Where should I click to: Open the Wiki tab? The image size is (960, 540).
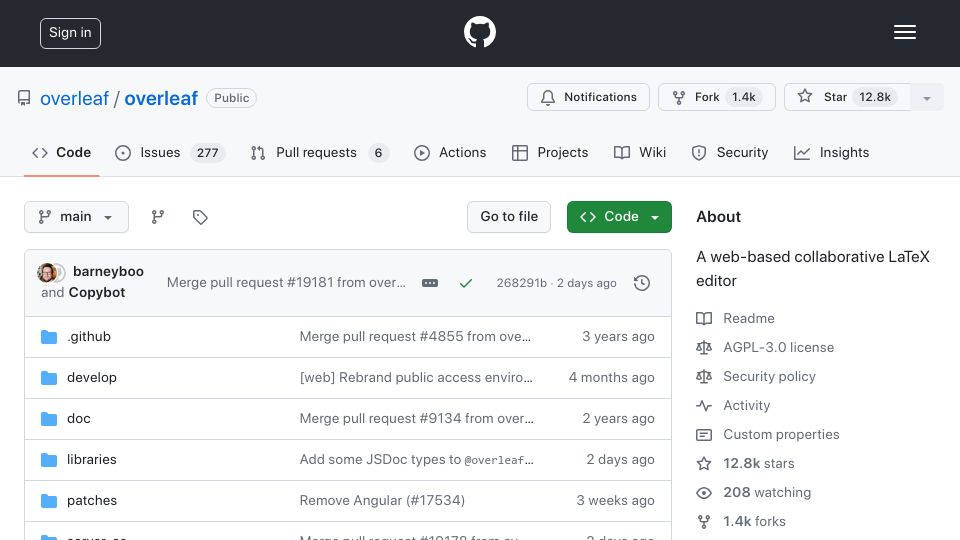(640, 152)
